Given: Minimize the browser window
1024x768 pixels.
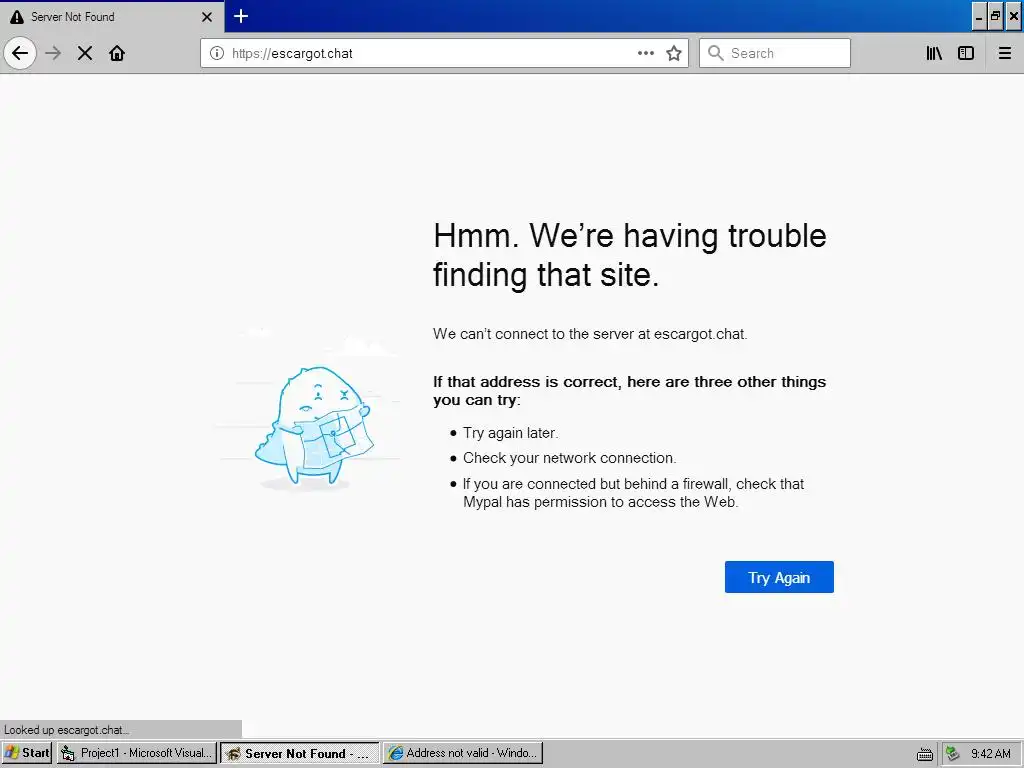Looking at the screenshot, I should [979, 17].
